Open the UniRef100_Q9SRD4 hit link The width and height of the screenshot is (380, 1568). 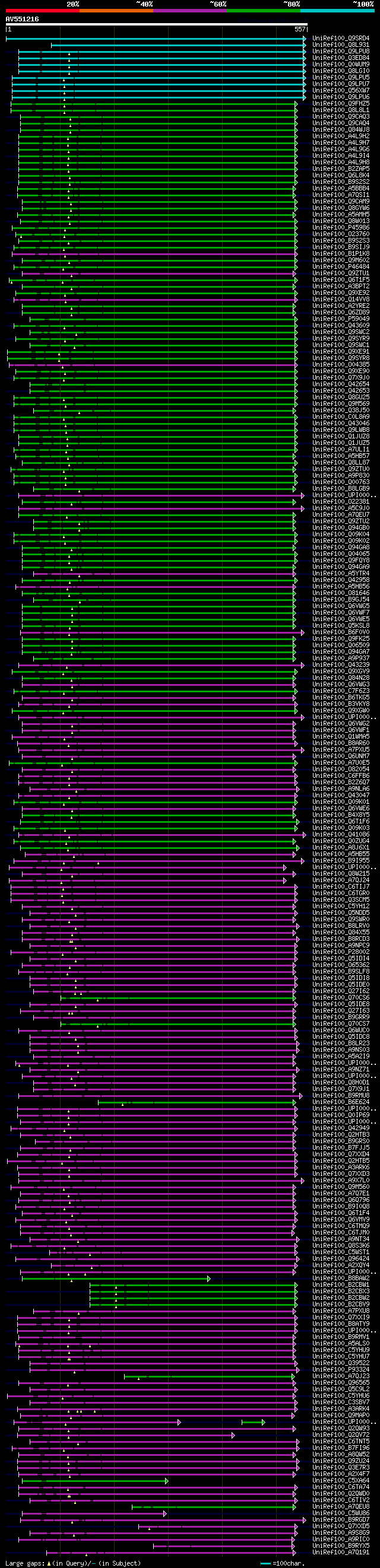[x=341, y=39]
